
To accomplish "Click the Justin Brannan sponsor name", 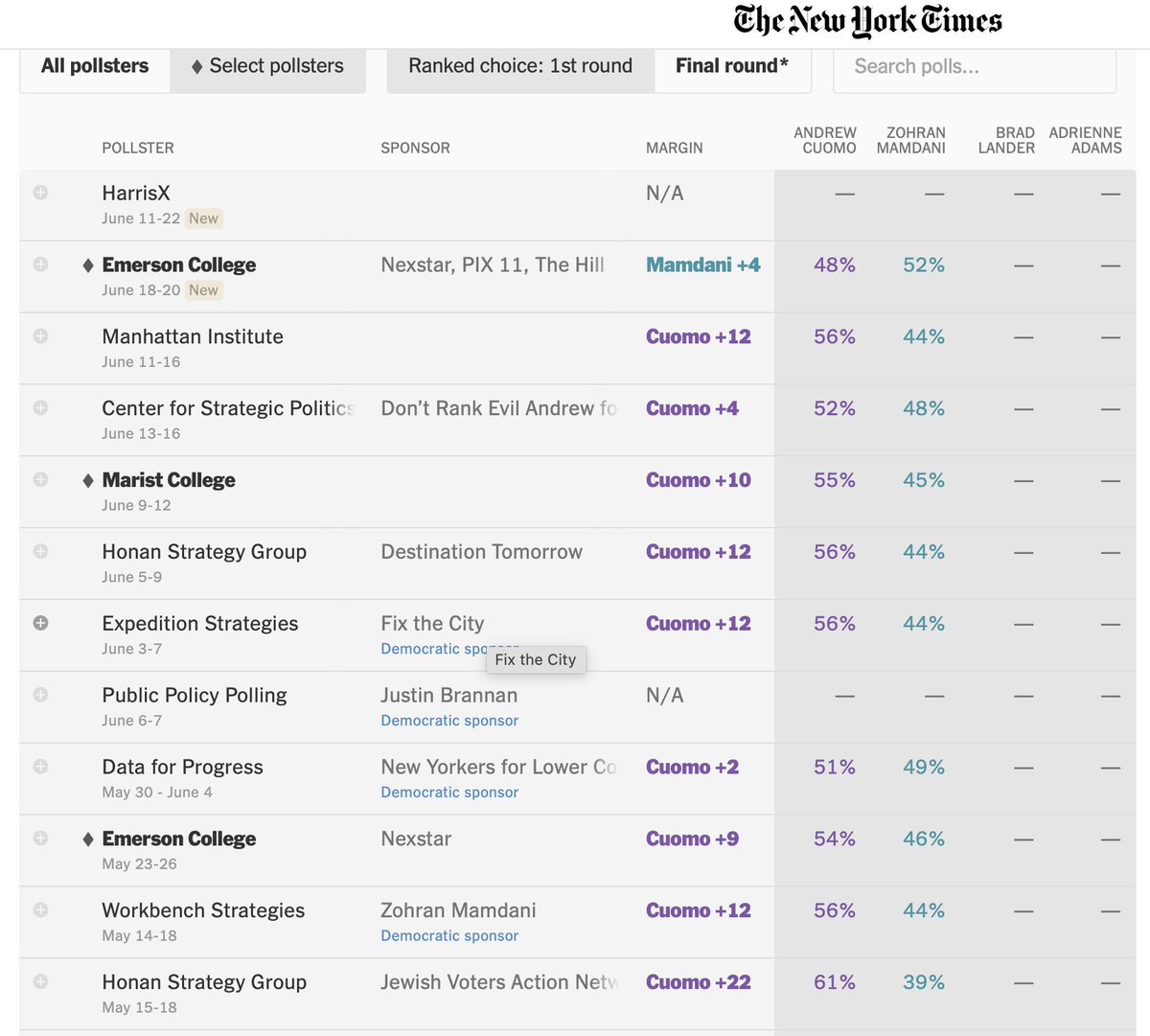I will coord(448,695).
